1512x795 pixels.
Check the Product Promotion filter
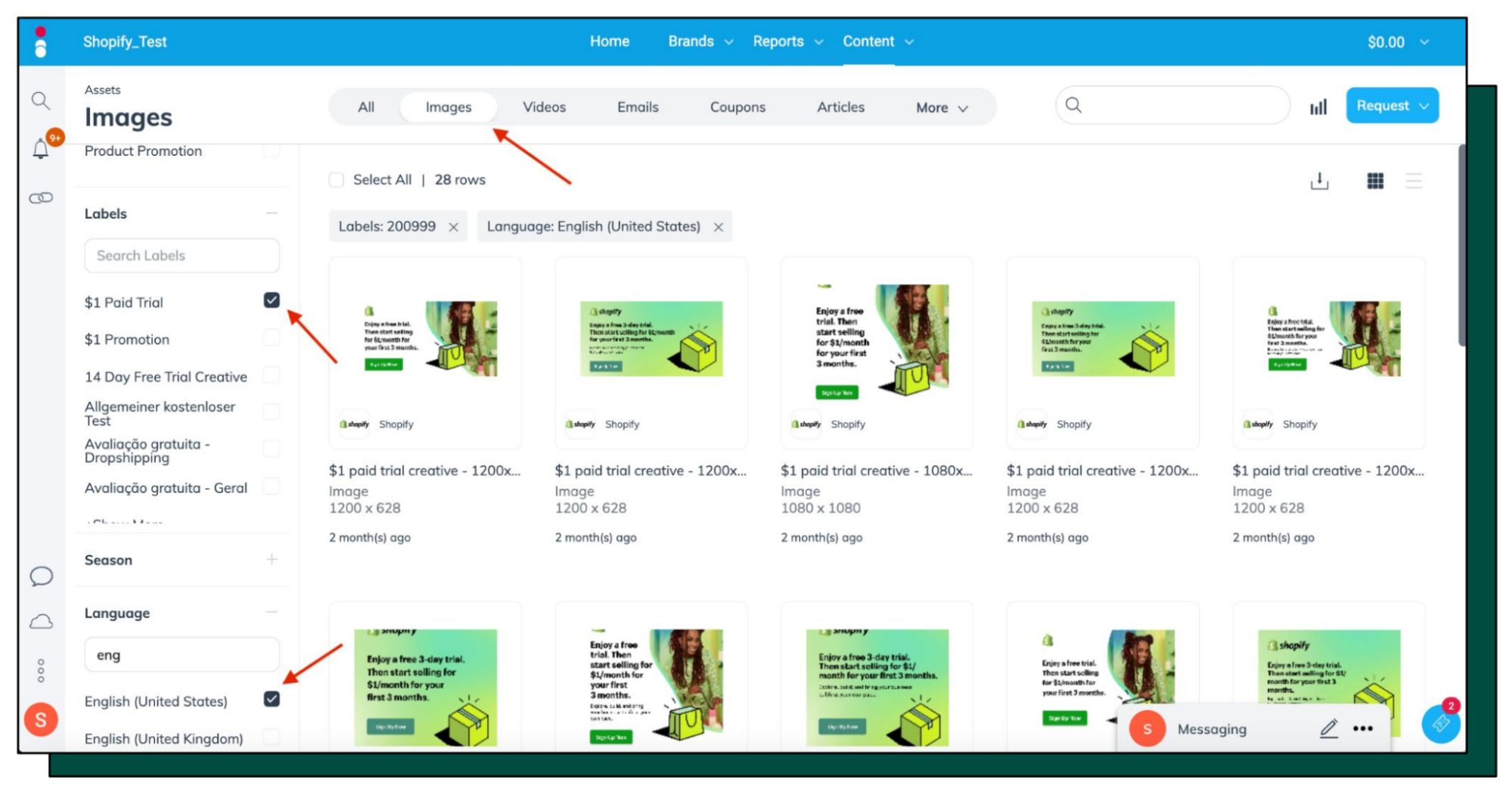click(x=272, y=150)
